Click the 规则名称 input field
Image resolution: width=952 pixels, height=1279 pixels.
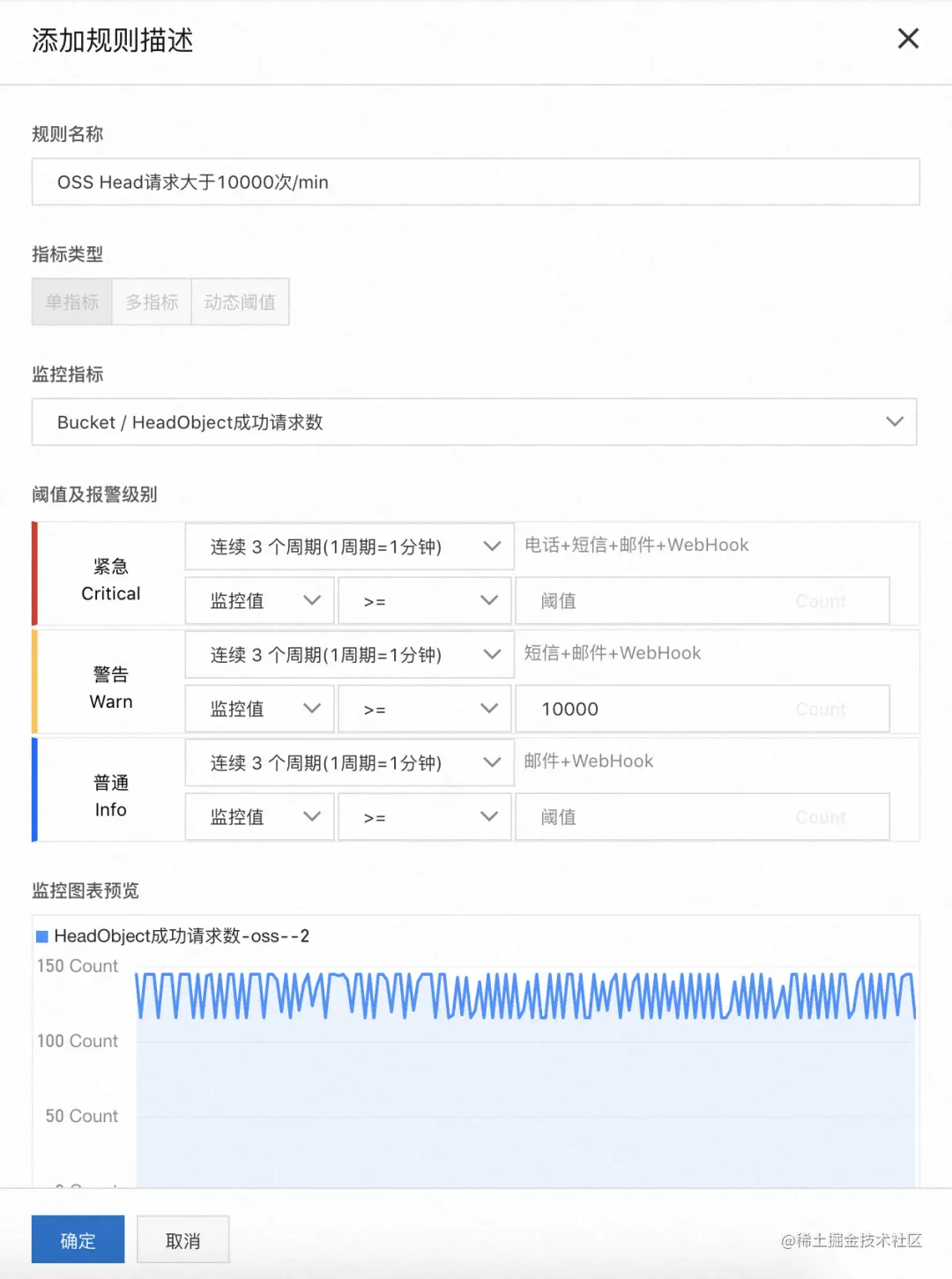click(476, 182)
